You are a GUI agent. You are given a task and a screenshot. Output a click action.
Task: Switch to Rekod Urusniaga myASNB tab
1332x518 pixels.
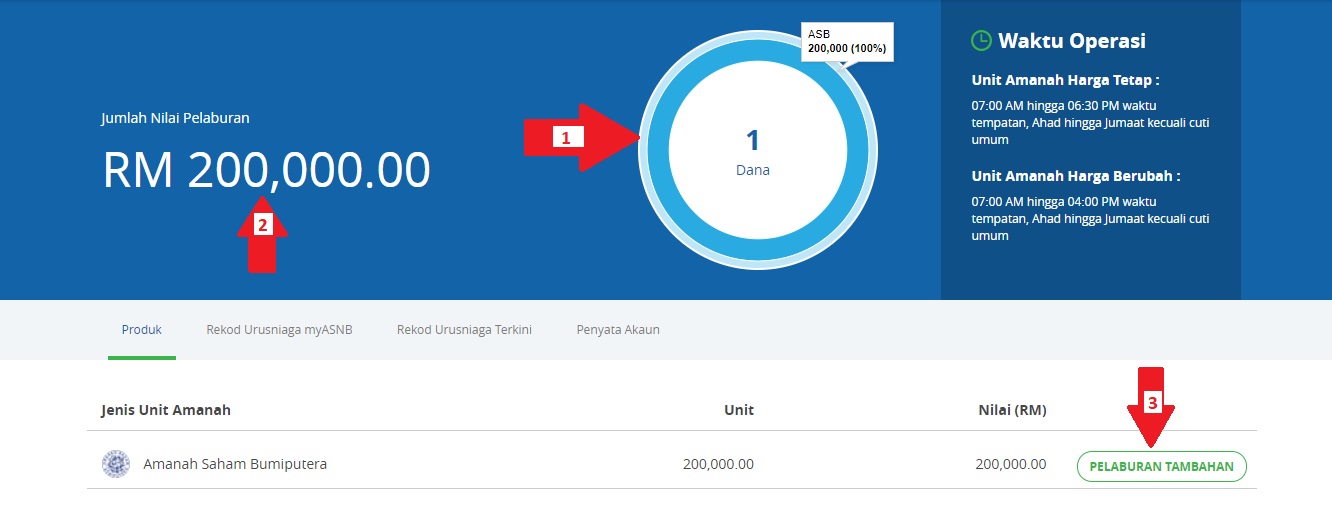(x=279, y=329)
